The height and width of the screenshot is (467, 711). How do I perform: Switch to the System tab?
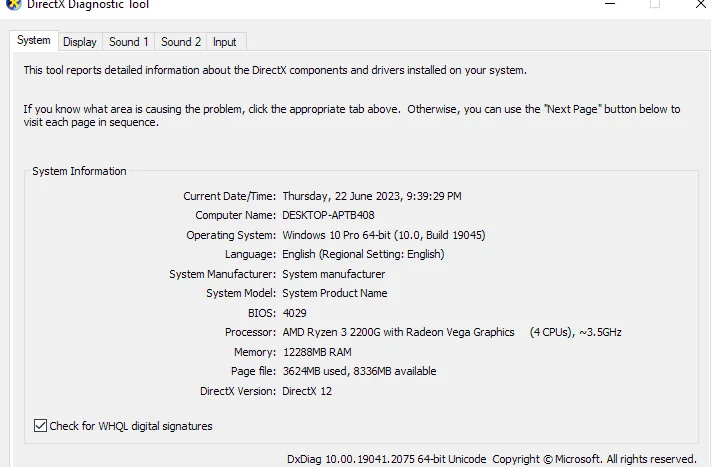tap(34, 40)
